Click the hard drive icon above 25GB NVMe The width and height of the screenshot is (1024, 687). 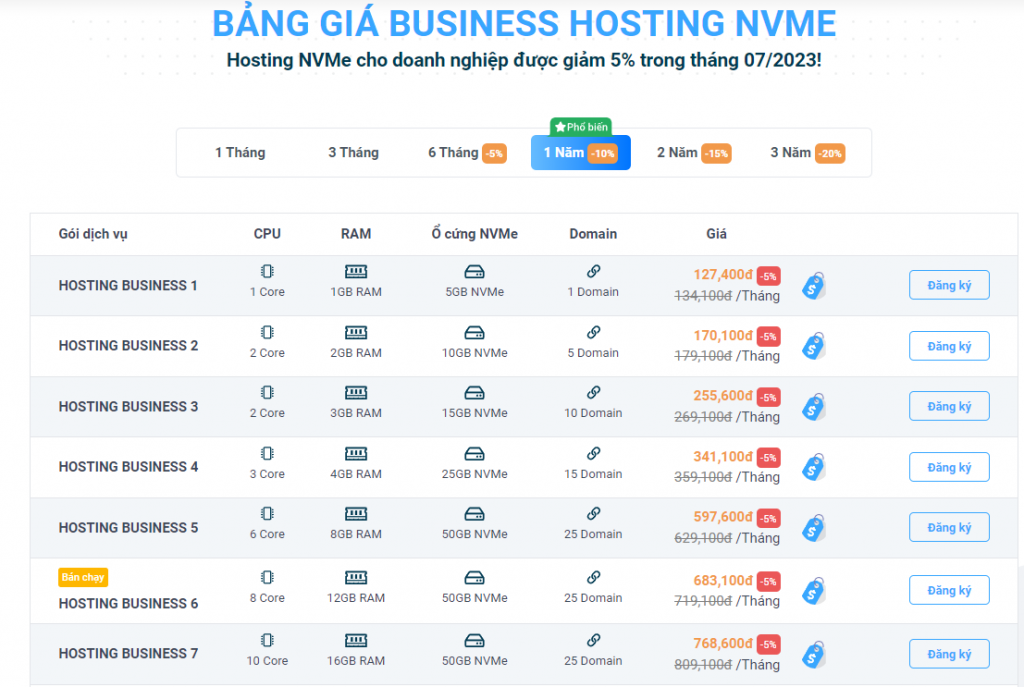(475, 453)
